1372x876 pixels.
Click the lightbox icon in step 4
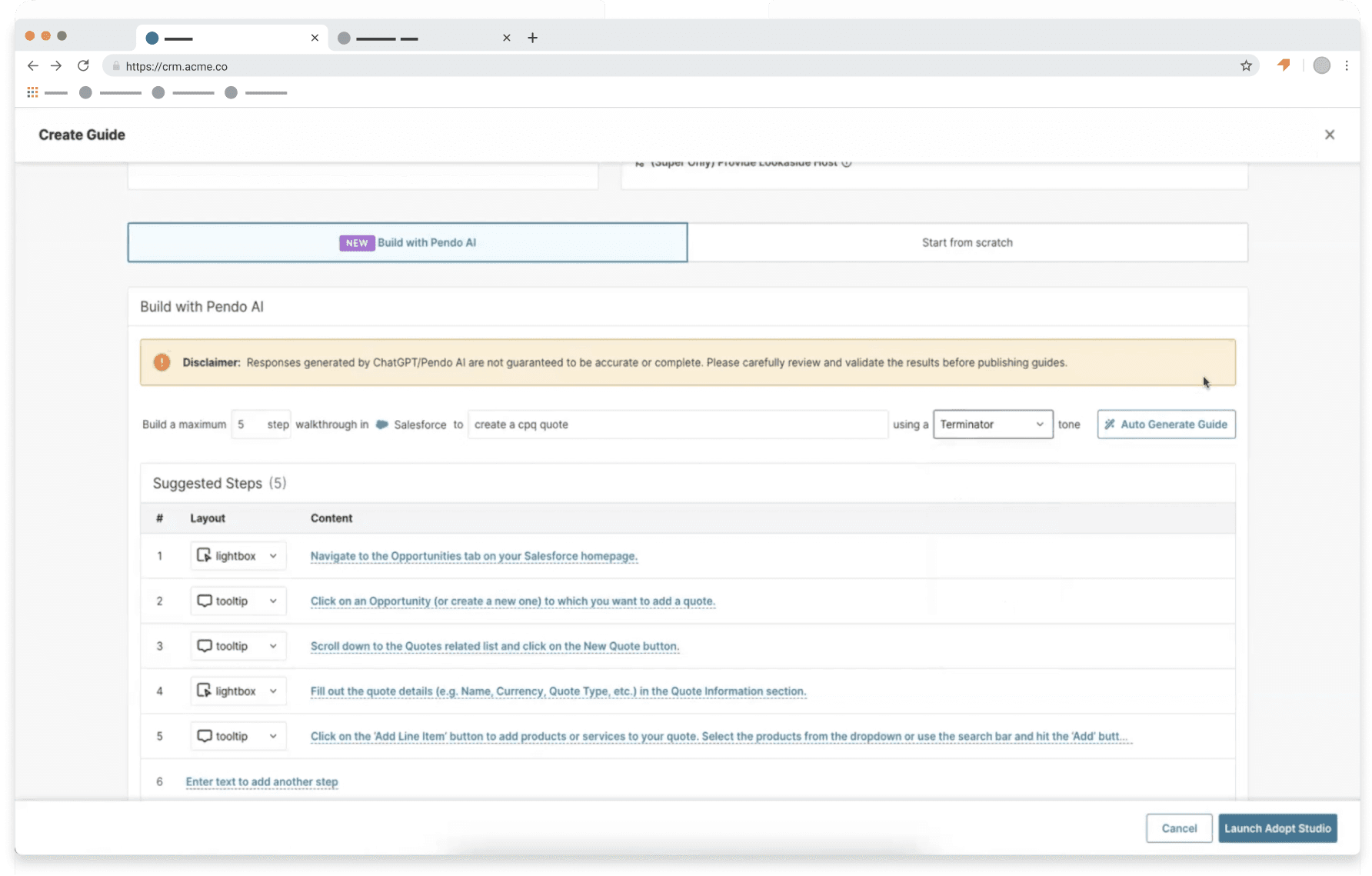[x=204, y=691]
